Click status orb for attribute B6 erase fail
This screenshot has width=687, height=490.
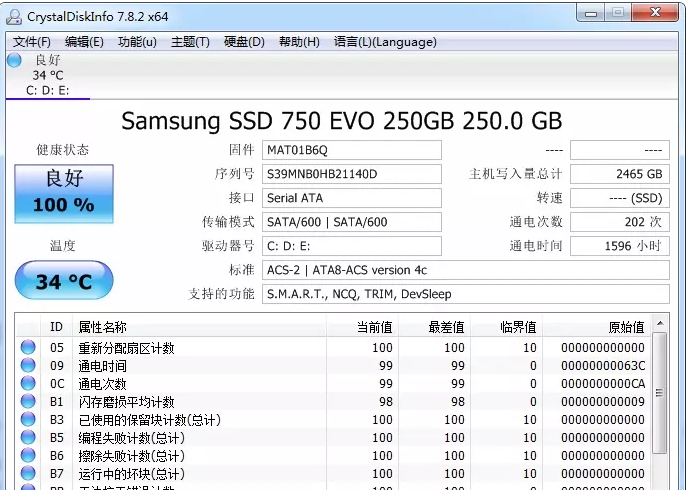[x=28, y=456]
